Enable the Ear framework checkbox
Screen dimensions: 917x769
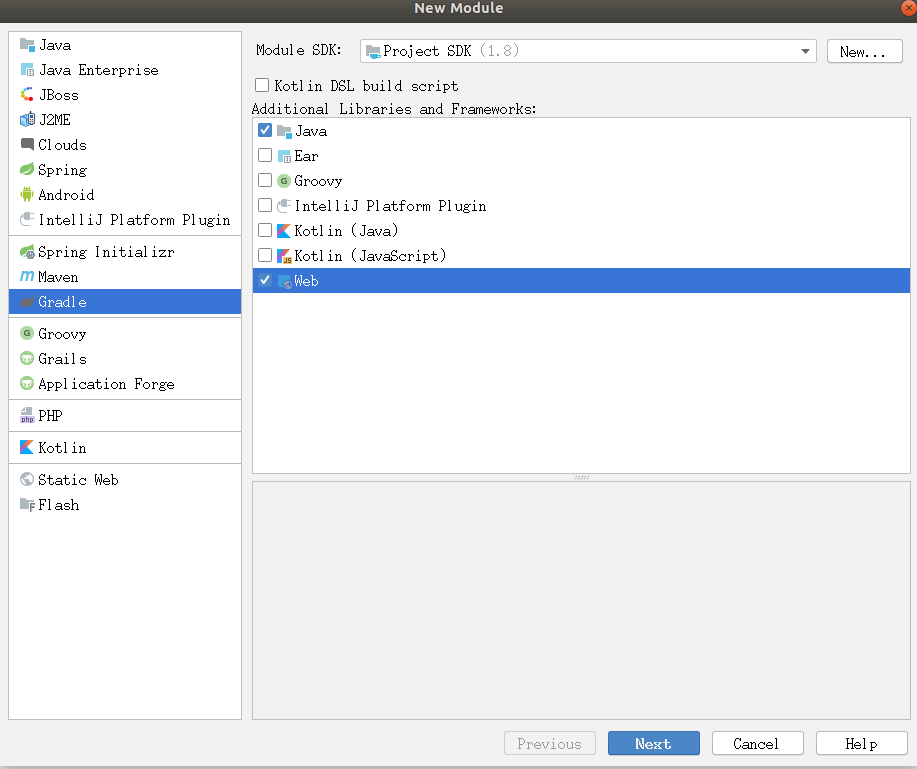tap(265, 155)
